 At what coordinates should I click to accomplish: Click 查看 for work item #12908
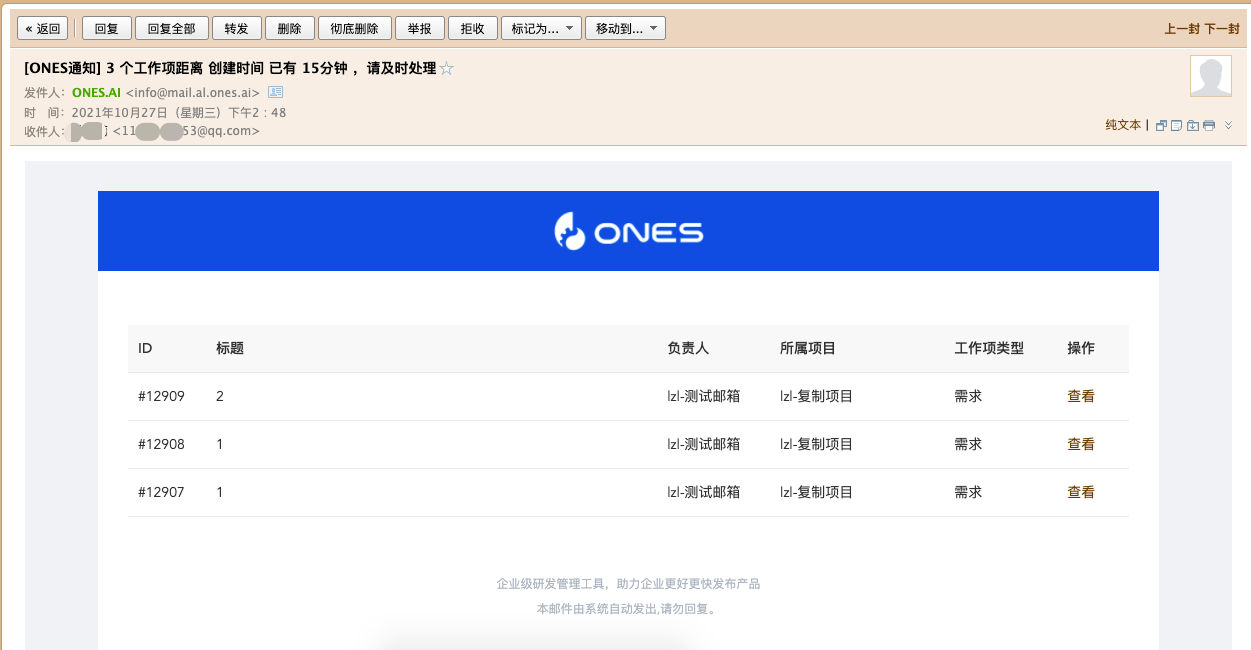pyautogui.click(x=1081, y=444)
